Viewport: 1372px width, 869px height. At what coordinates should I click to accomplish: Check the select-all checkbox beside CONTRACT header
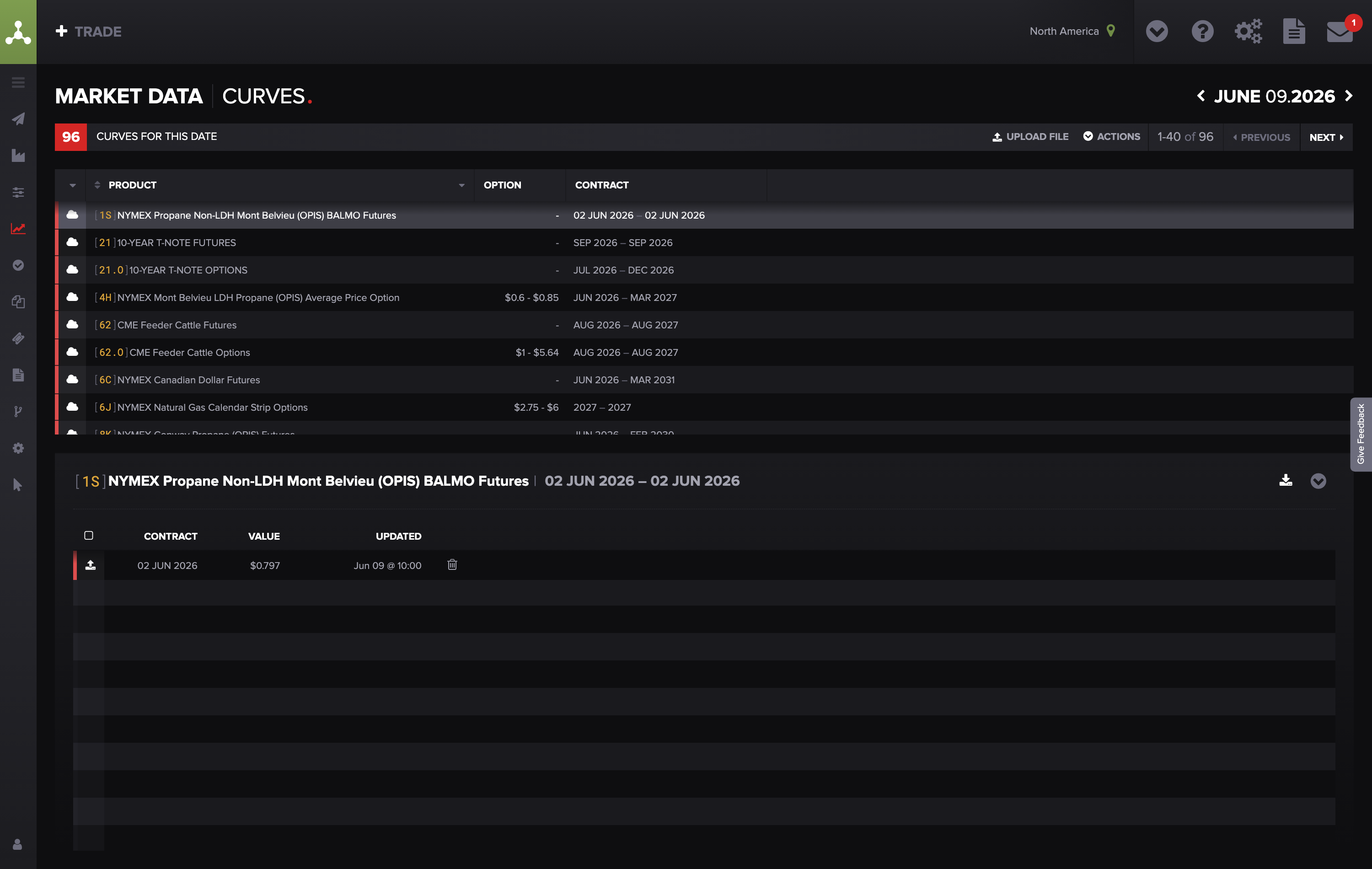(x=88, y=535)
